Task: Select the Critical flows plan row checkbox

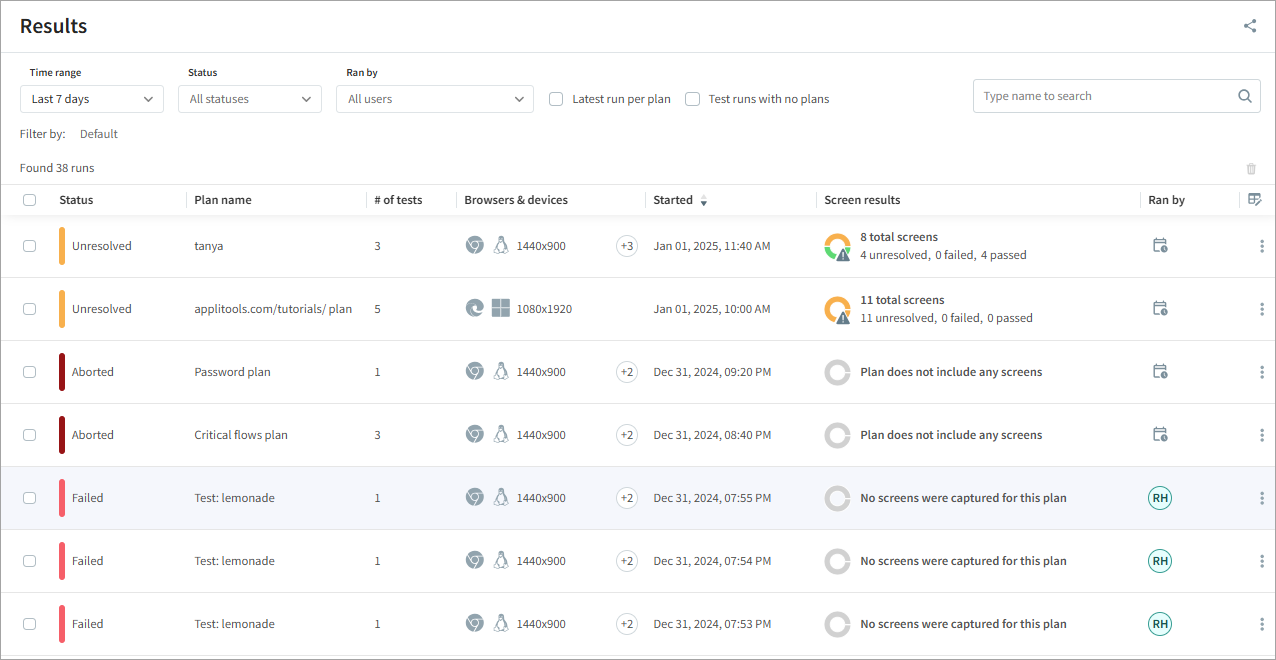Action: tap(30, 435)
